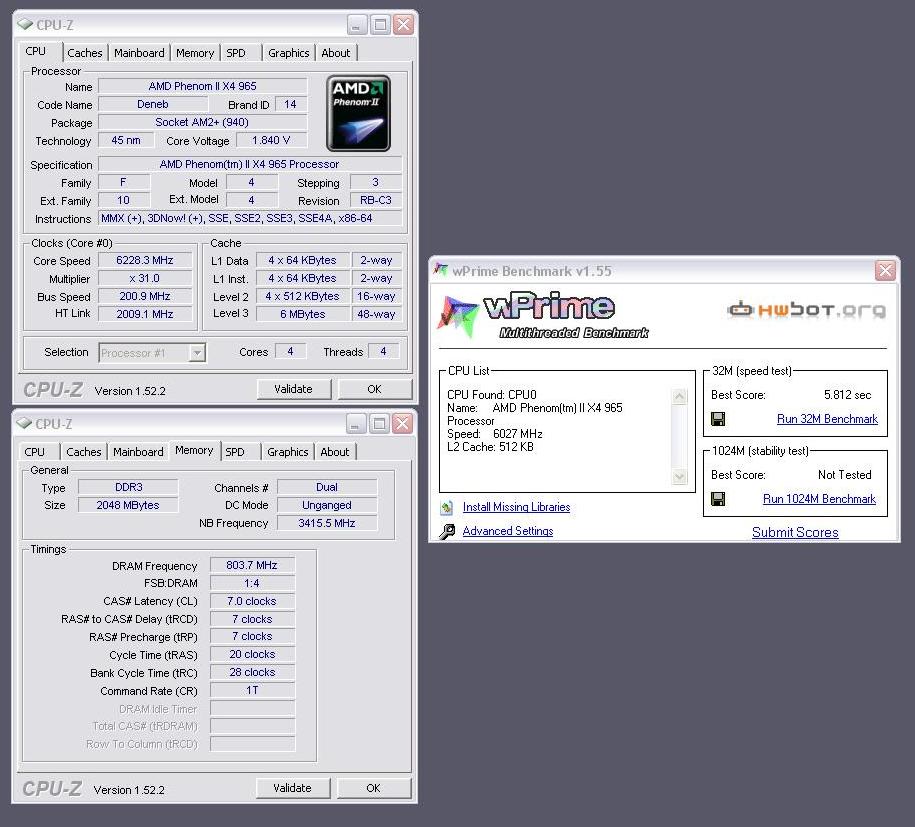The image size is (915, 827).
Task: Click Submit Scores link
Action: [795, 532]
